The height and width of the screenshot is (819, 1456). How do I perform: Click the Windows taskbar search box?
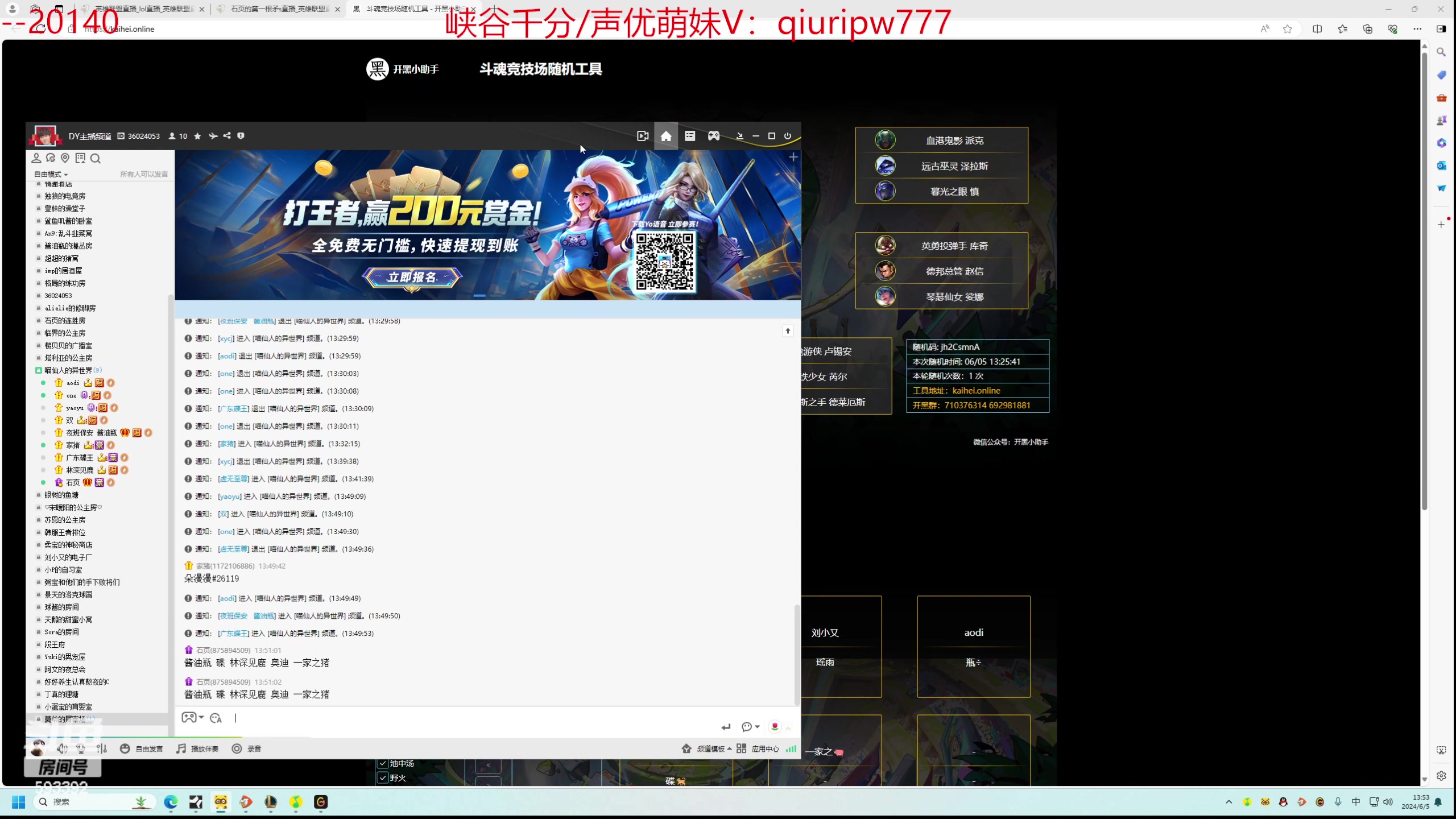coord(94,802)
